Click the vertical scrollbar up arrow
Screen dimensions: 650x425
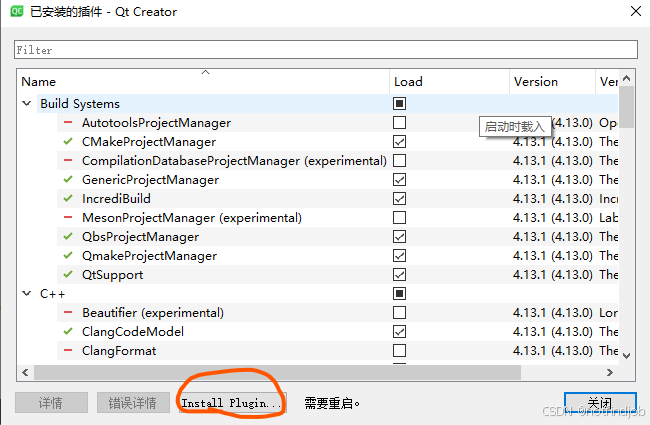click(627, 78)
